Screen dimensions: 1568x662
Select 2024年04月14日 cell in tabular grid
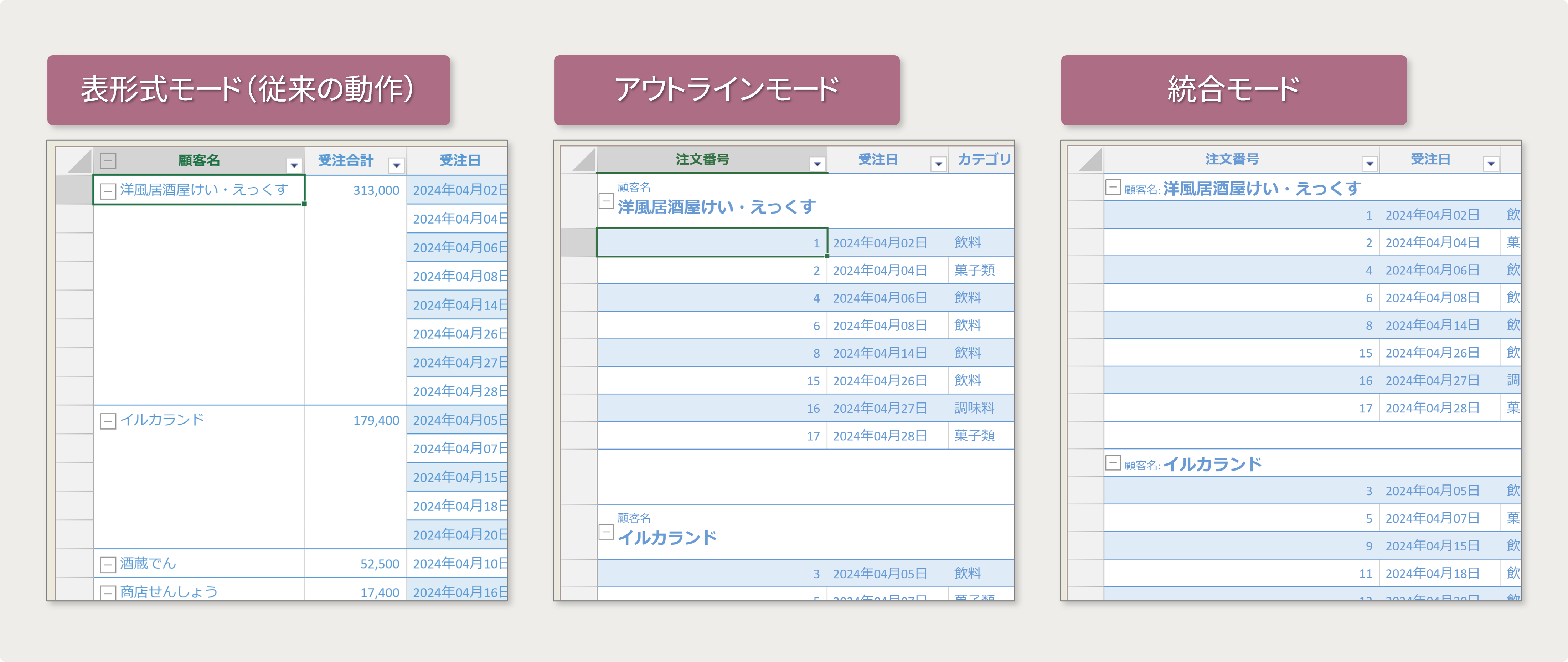click(x=457, y=305)
